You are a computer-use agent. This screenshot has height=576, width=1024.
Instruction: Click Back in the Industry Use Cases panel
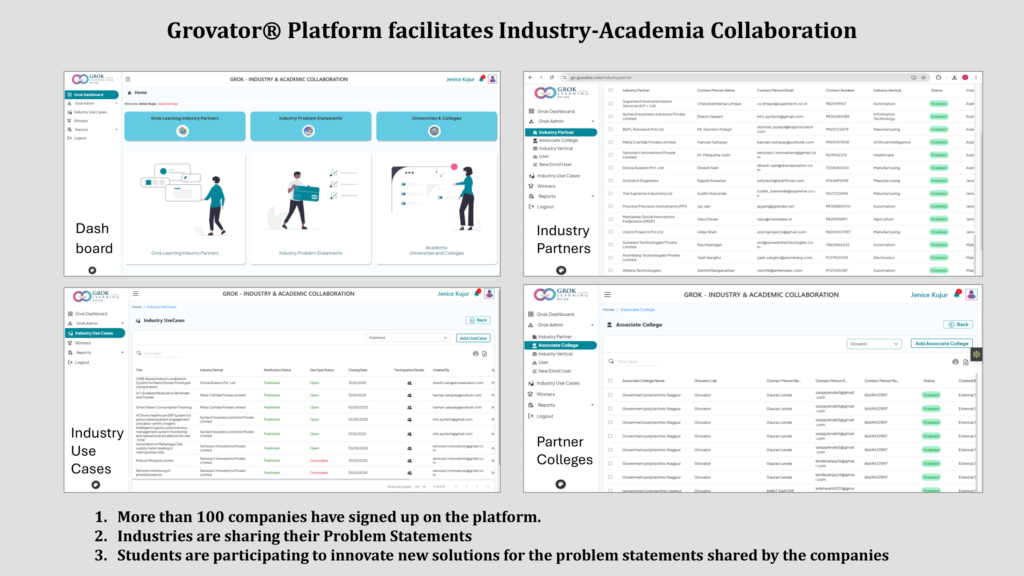coord(478,320)
